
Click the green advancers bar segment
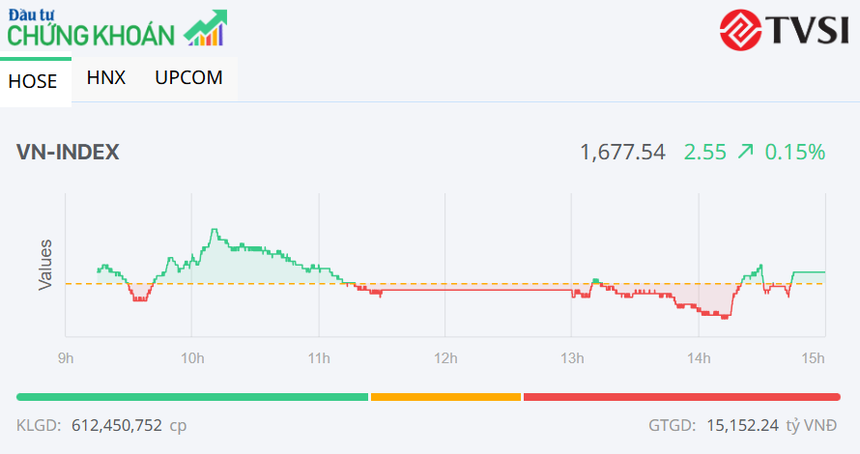tap(192, 397)
